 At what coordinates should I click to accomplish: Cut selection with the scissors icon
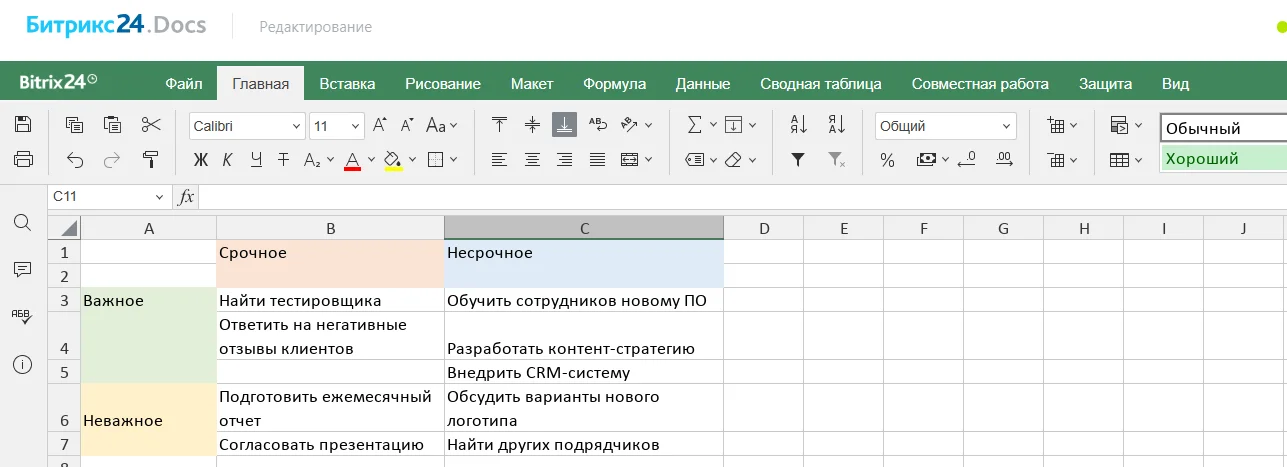pos(151,125)
